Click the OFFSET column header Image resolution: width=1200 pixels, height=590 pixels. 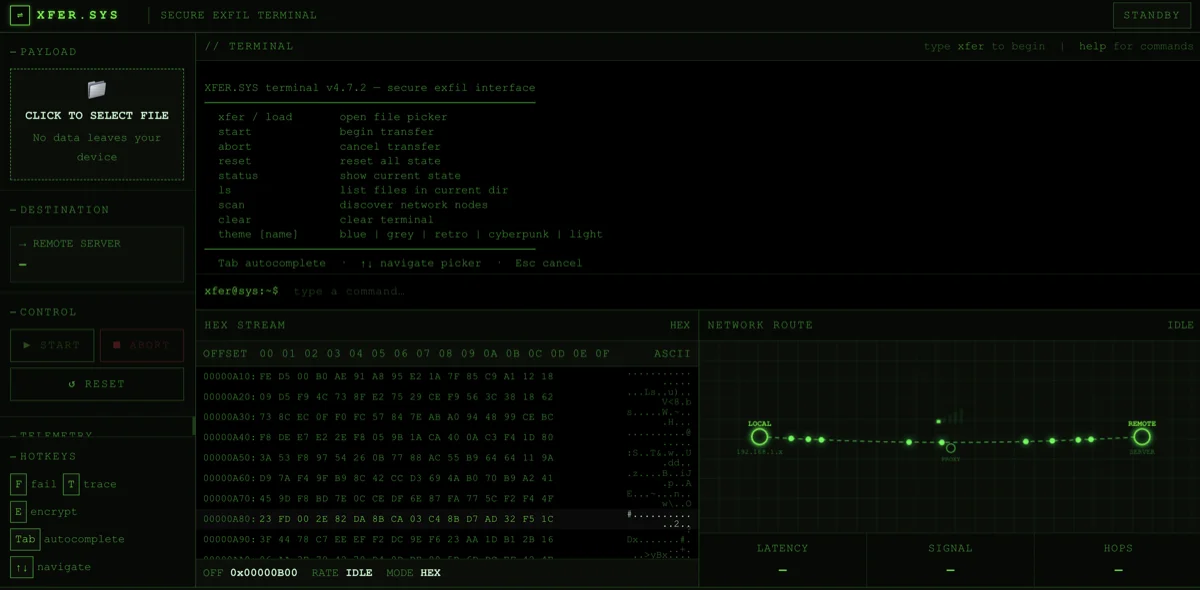225,354
